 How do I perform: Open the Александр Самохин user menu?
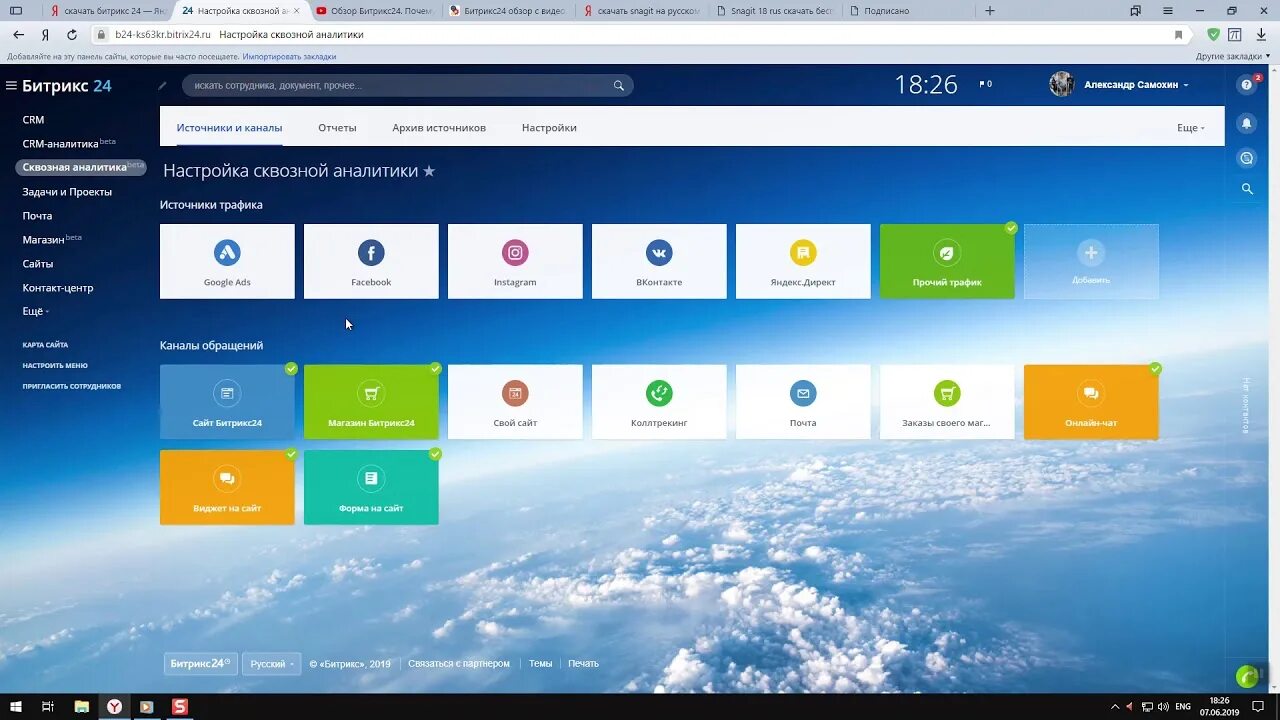click(x=1119, y=85)
